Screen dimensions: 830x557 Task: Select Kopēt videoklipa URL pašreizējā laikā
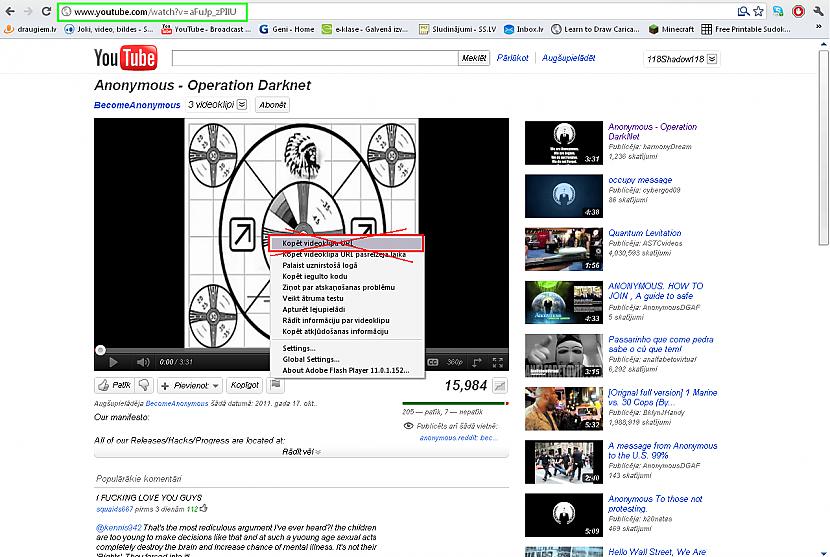[346, 255]
